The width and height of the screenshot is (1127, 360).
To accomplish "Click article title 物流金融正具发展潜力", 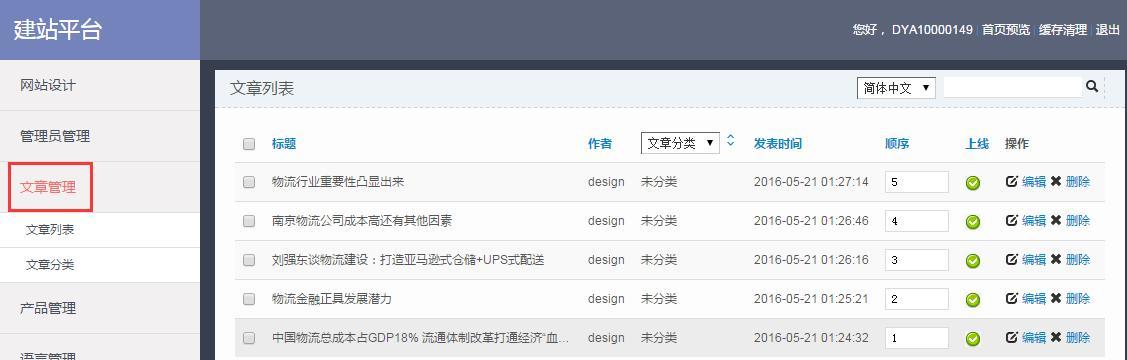I will pyautogui.click(x=331, y=298).
